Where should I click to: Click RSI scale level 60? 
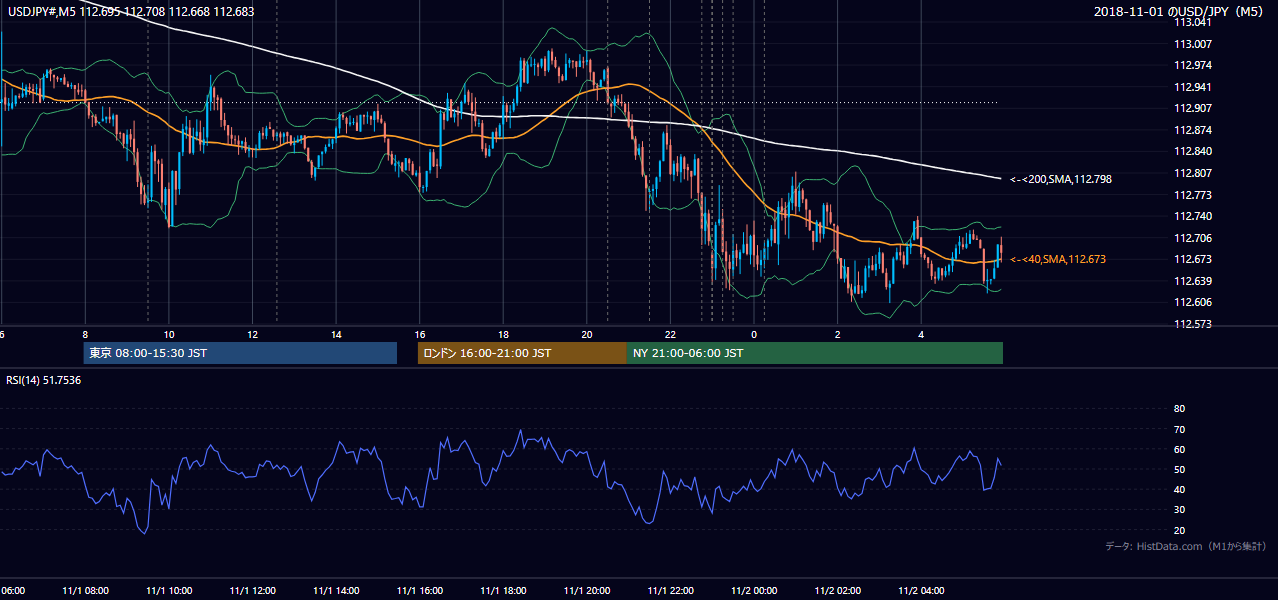click(1179, 449)
